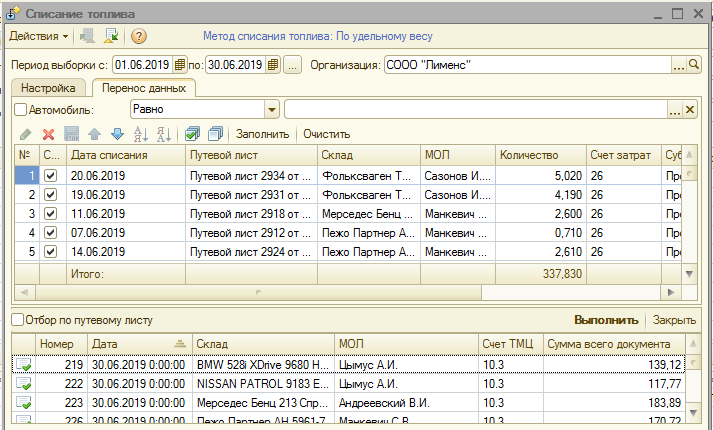This screenshot has height=430, width=713.
Task: Open the period selection ellipsis button
Action: point(292,65)
